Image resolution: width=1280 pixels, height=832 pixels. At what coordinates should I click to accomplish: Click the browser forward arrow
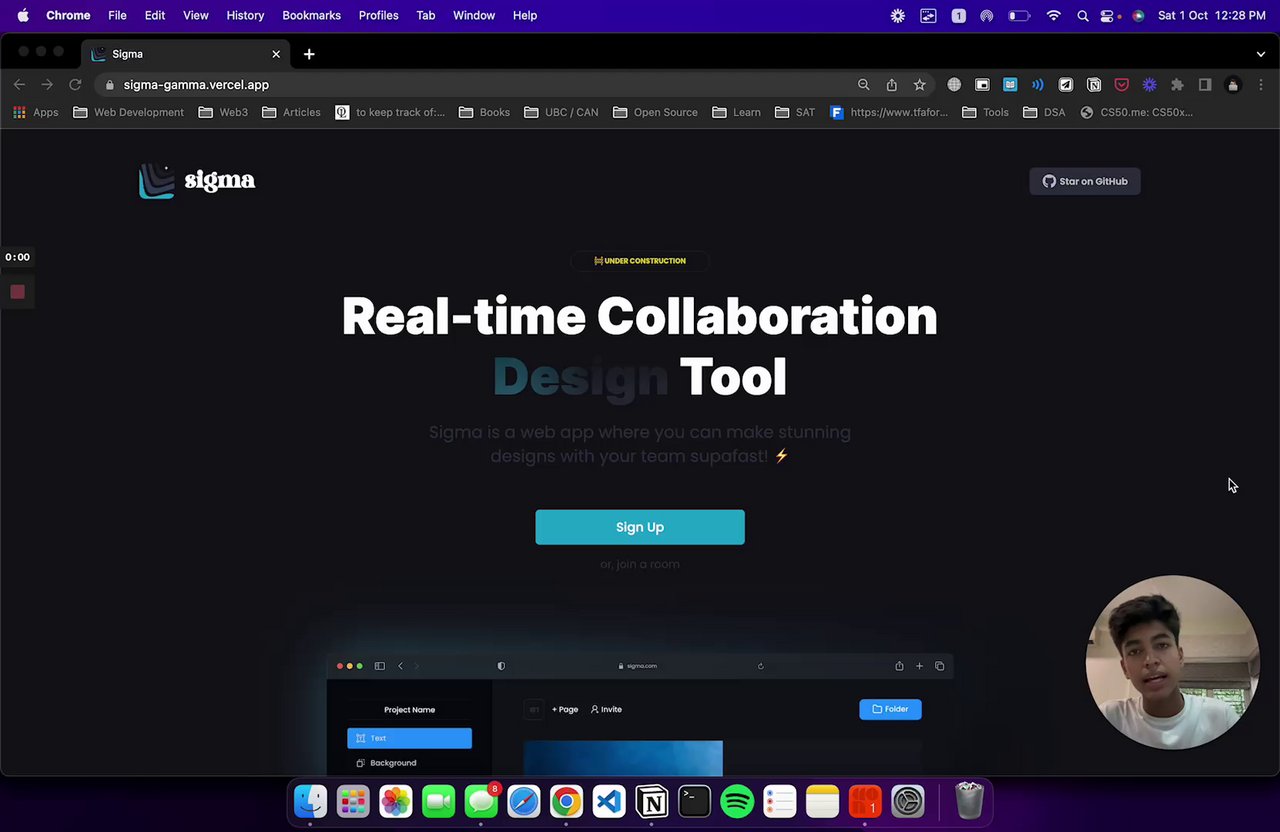[47, 85]
